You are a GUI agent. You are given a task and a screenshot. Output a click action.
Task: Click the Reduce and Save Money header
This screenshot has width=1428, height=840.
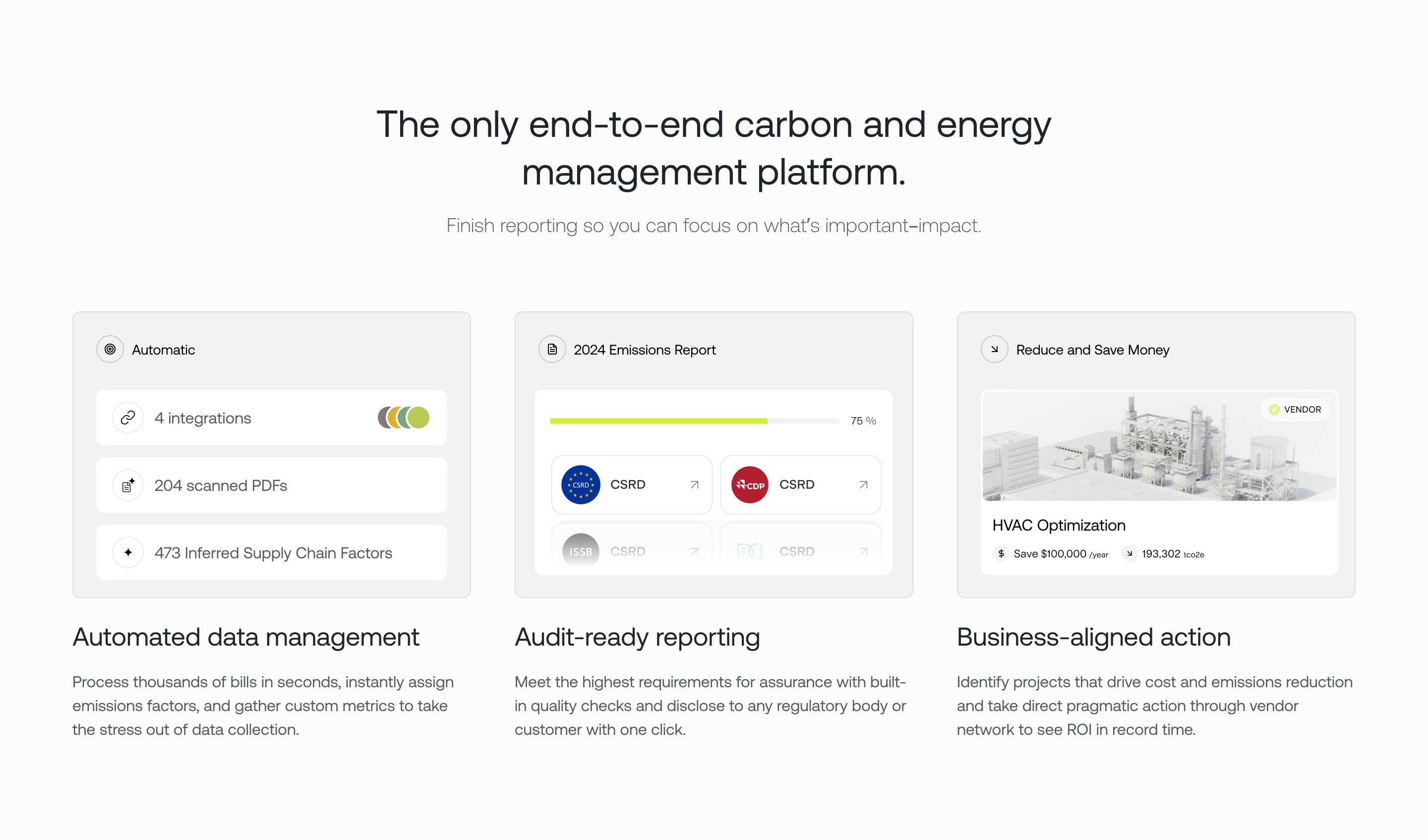tap(1092, 350)
